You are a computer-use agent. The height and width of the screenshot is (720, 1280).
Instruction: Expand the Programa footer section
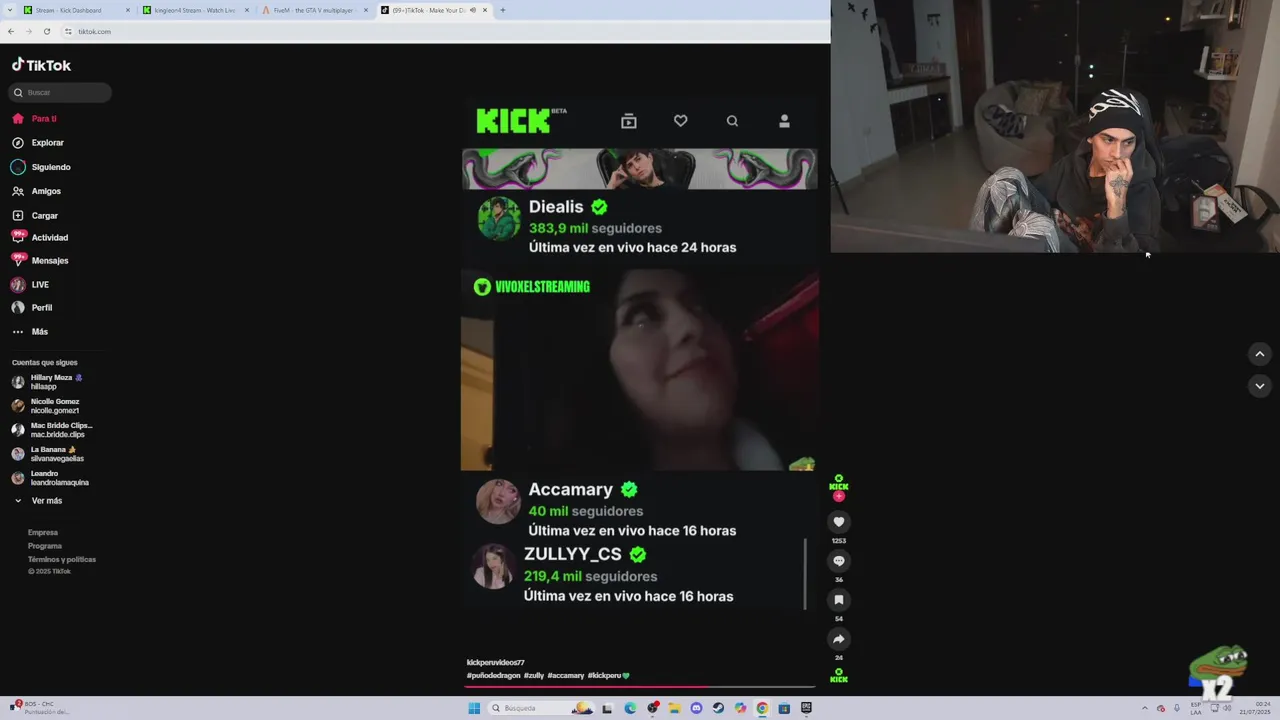pos(45,546)
